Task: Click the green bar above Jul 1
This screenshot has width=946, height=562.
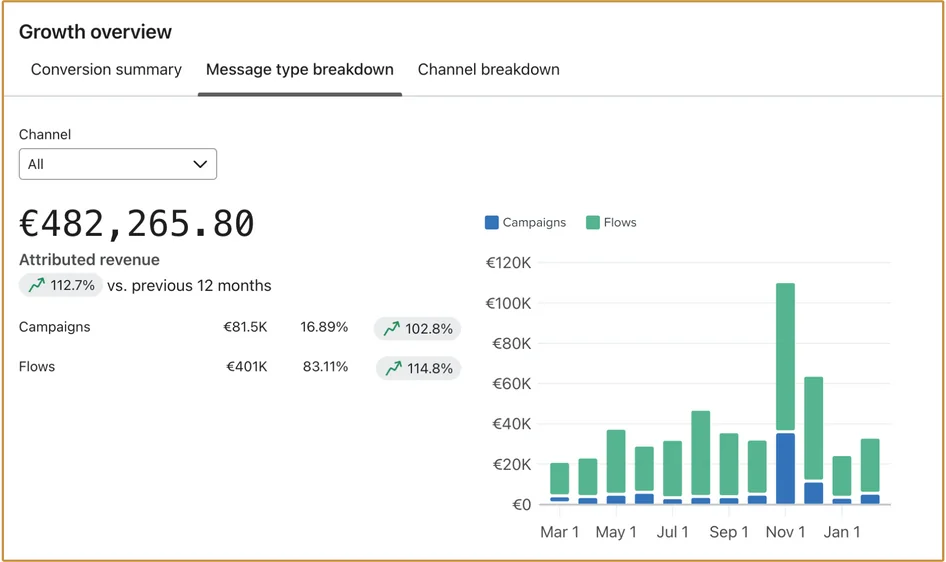Action: (x=672, y=469)
